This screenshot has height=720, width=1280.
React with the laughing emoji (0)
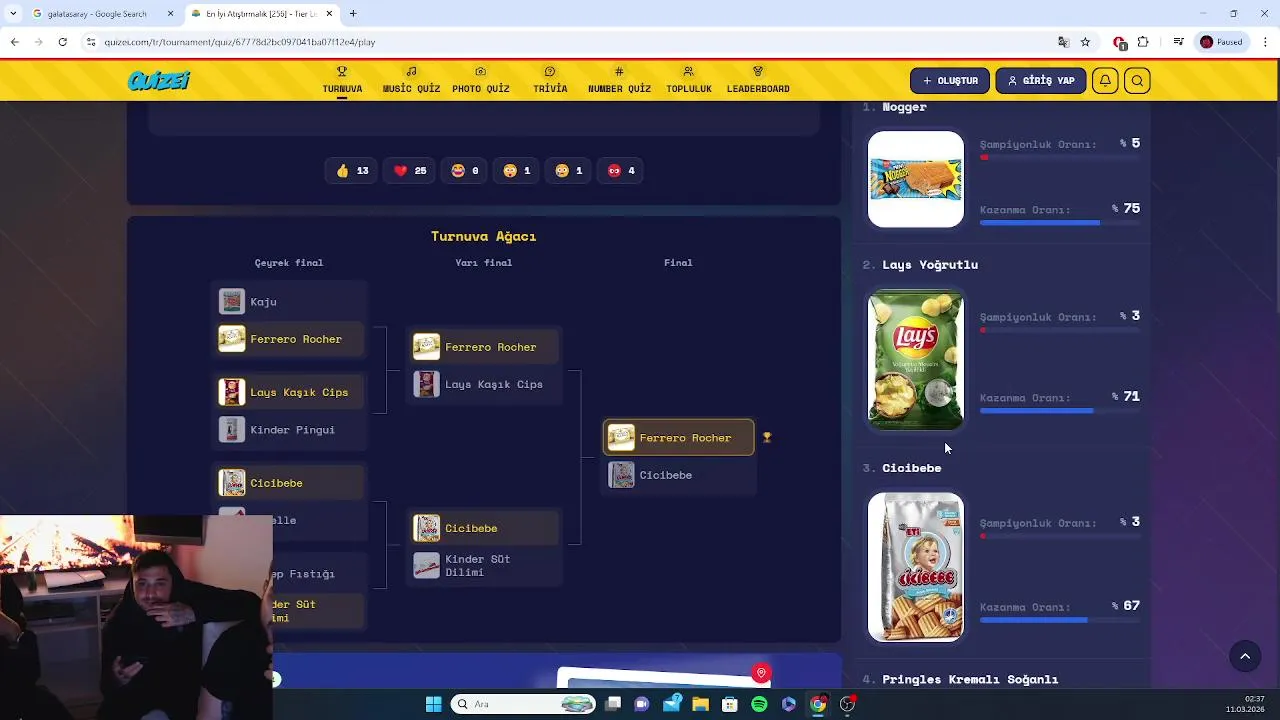point(465,171)
